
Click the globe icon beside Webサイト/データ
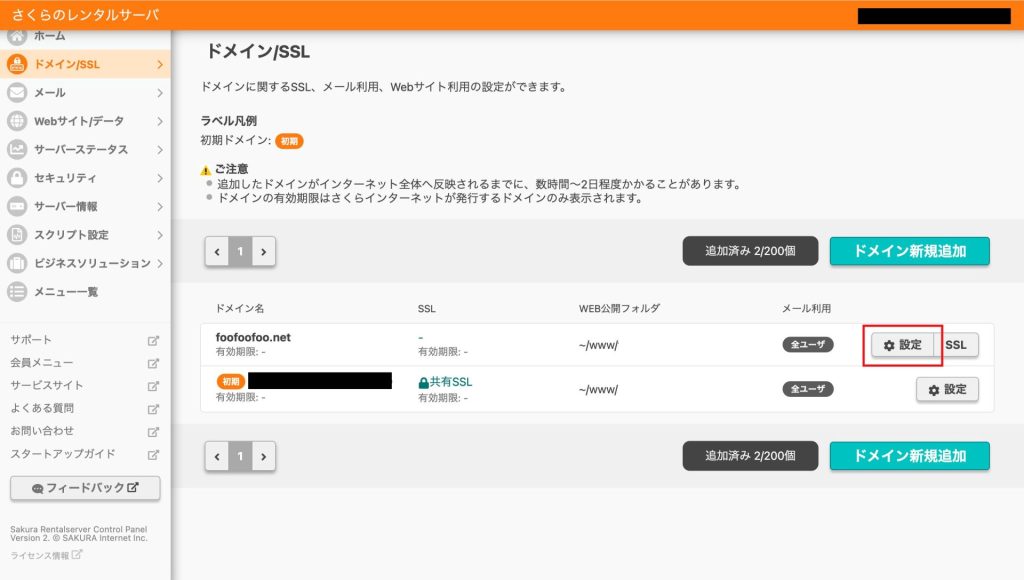[x=17, y=121]
